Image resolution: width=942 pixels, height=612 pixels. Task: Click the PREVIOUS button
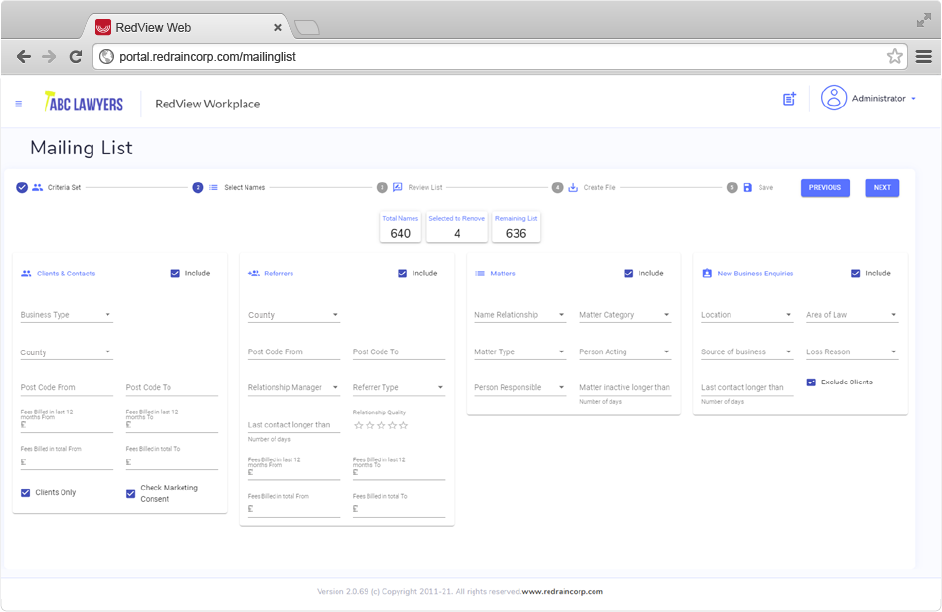point(825,187)
